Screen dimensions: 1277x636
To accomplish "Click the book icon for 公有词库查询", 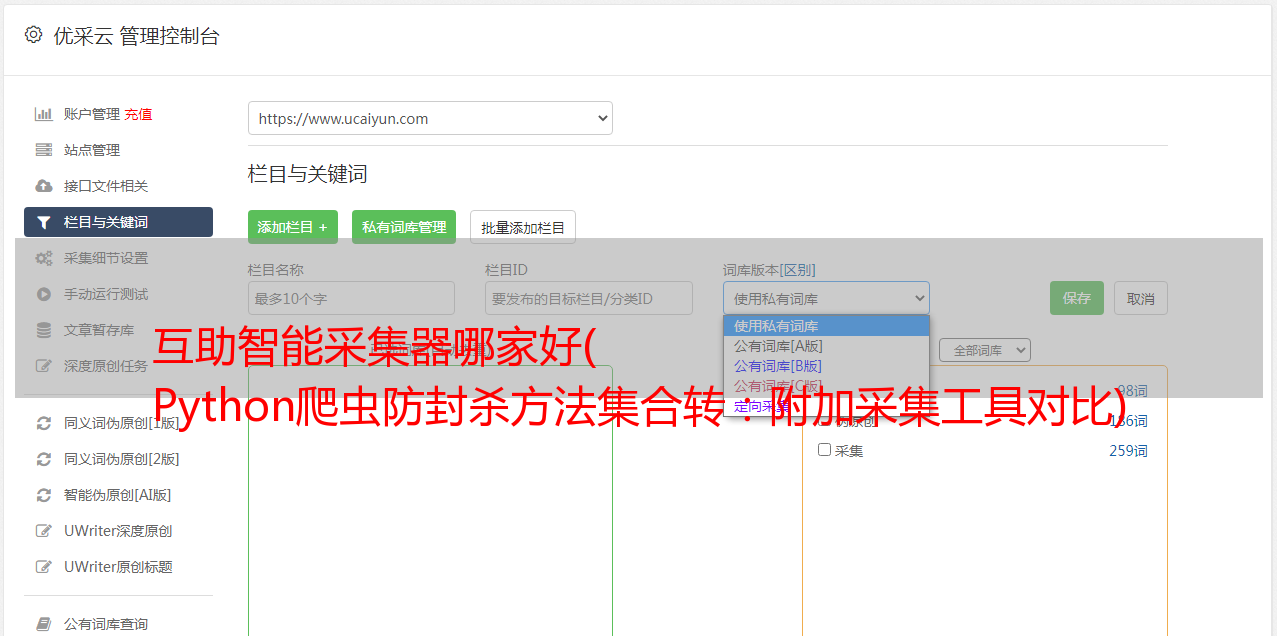I will (x=44, y=624).
